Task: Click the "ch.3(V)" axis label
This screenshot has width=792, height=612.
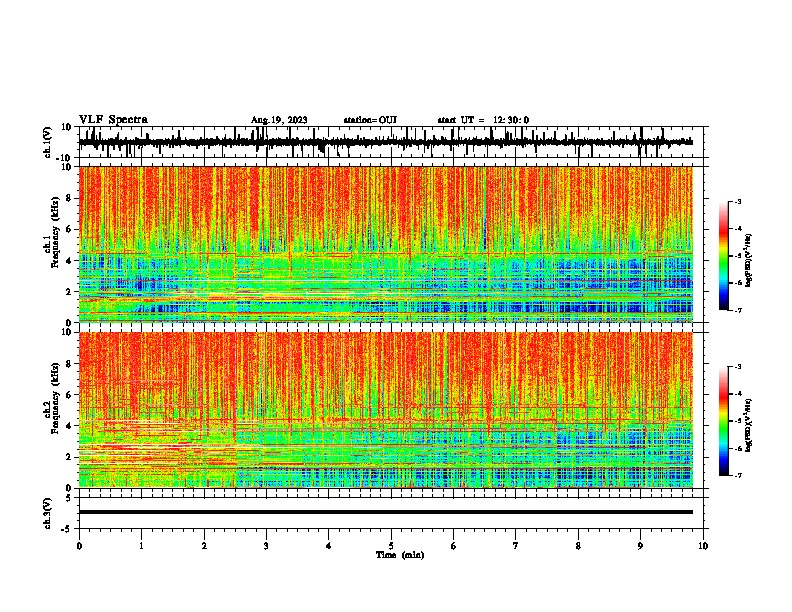Action: click(x=48, y=514)
